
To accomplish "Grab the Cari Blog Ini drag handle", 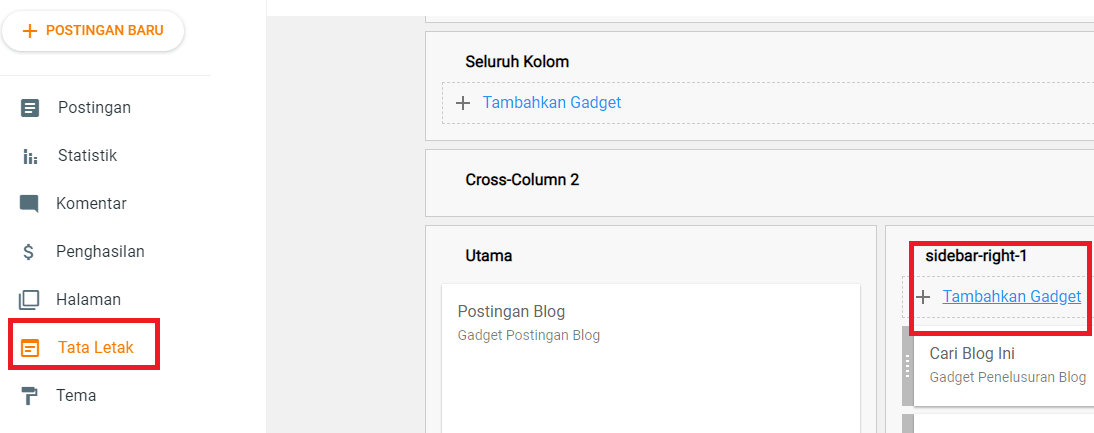I will click(908, 367).
